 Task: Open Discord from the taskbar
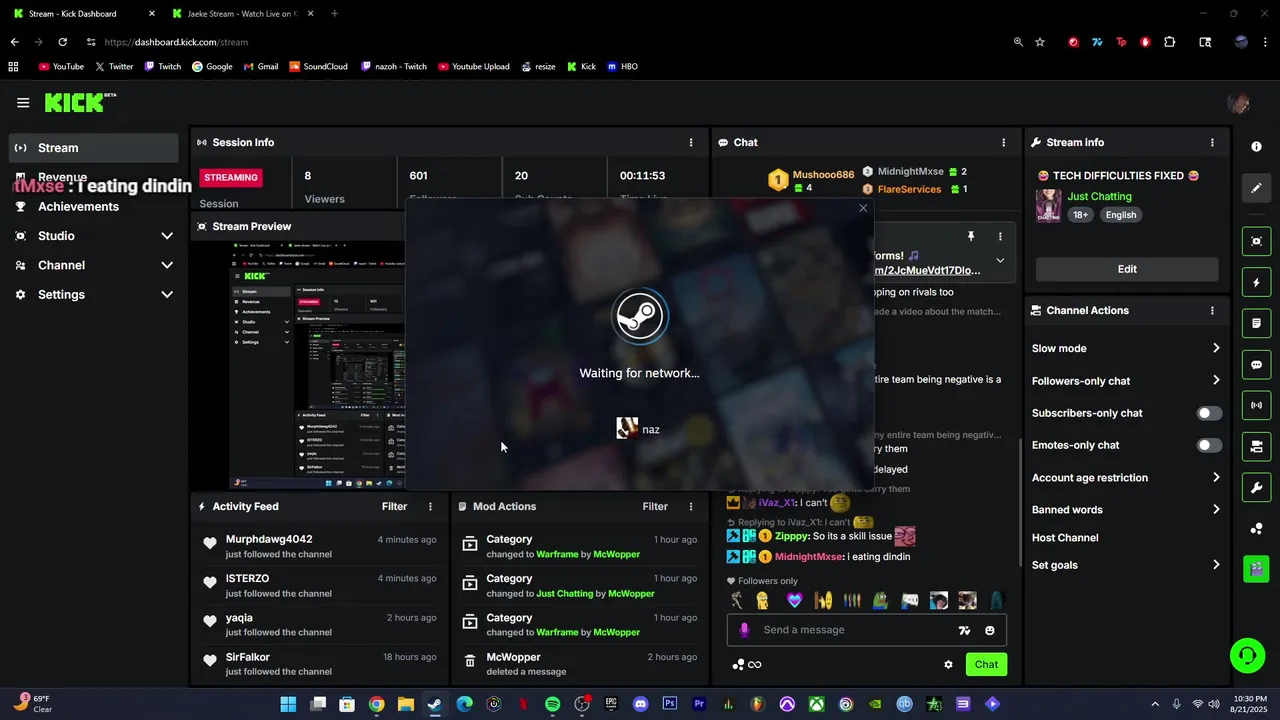click(641, 704)
